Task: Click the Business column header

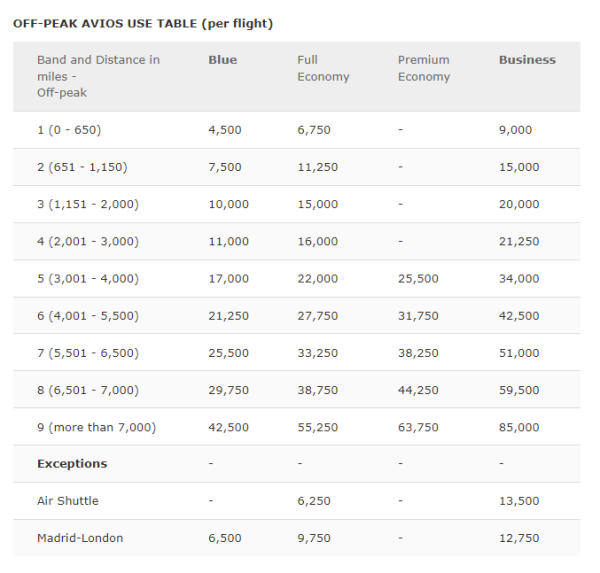Action: 527,60
